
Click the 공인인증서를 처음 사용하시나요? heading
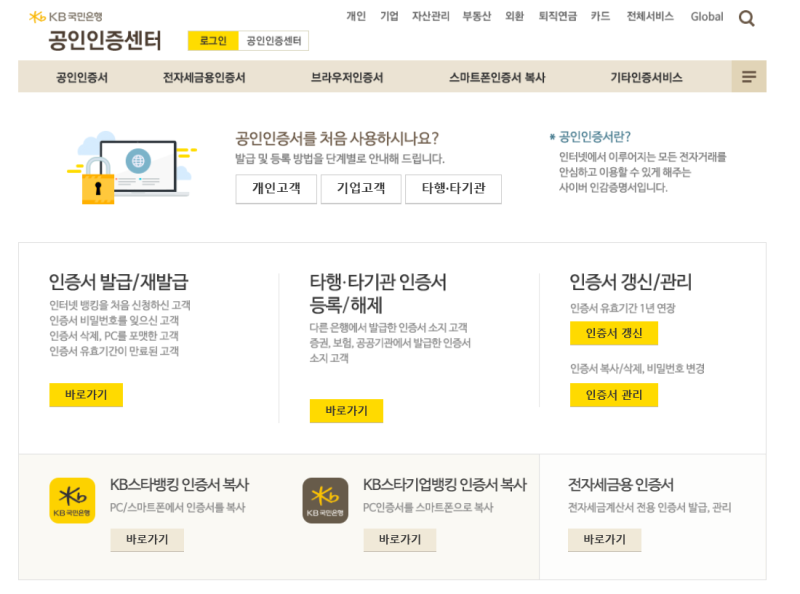[337, 138]
